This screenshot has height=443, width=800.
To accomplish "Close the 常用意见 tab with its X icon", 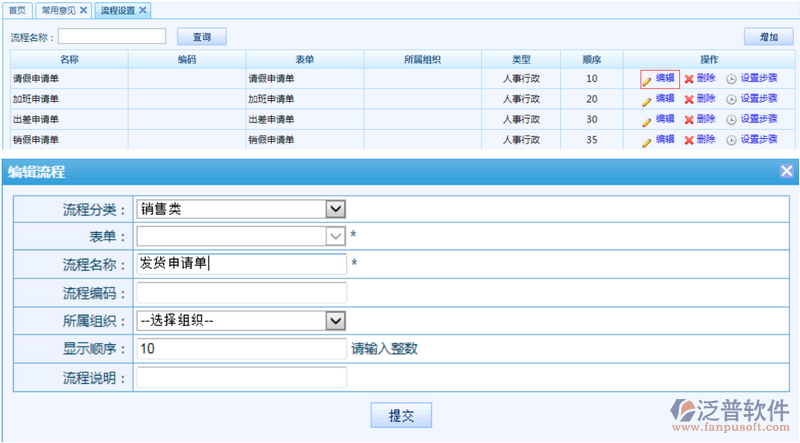I will point(83,10).
